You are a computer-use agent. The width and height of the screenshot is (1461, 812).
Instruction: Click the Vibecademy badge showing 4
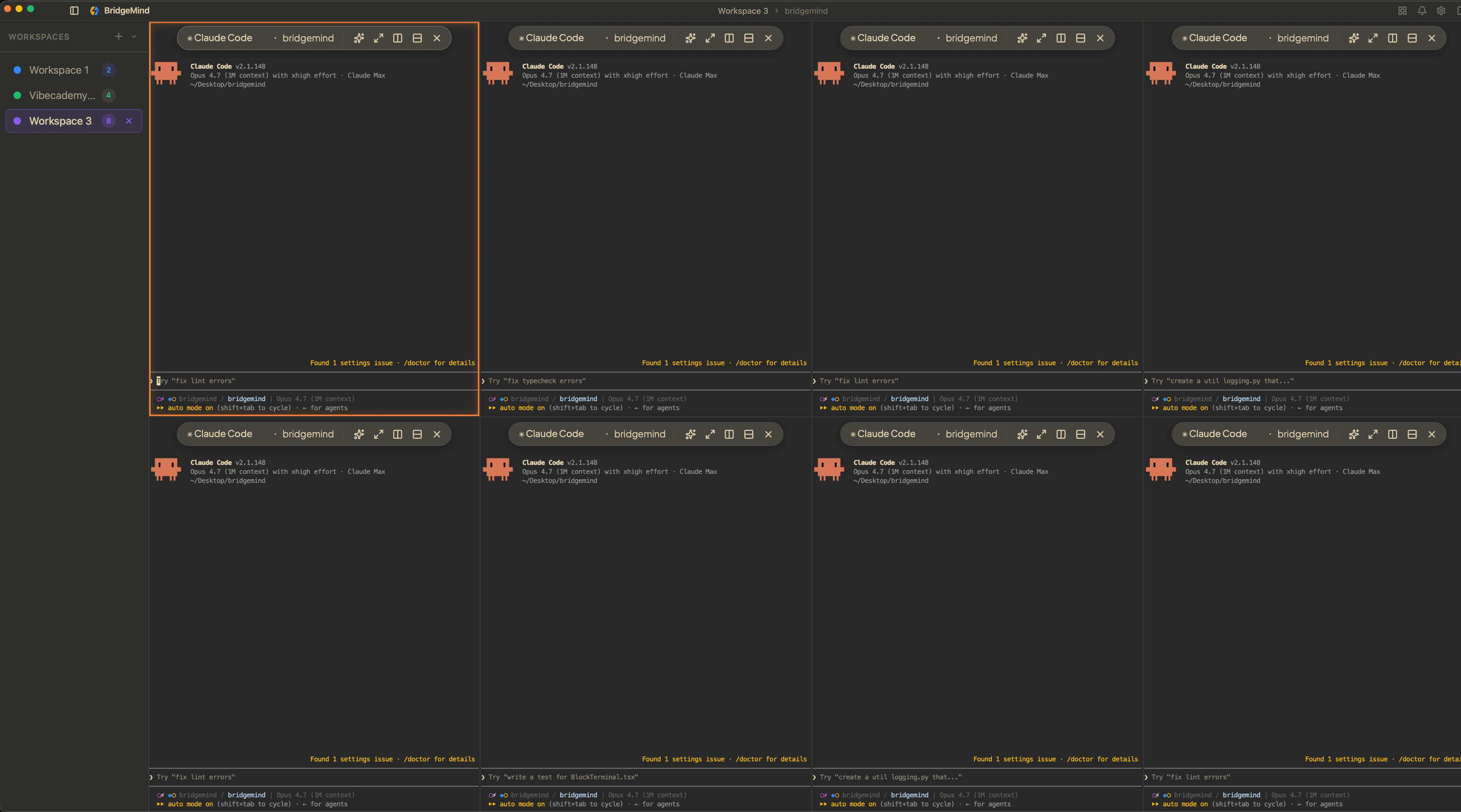[108, 95]
